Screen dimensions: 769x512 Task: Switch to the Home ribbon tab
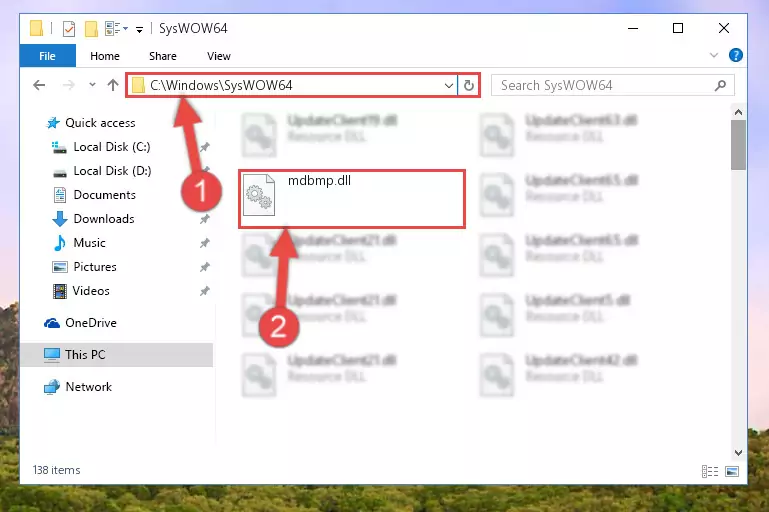[x=104, y=56]
